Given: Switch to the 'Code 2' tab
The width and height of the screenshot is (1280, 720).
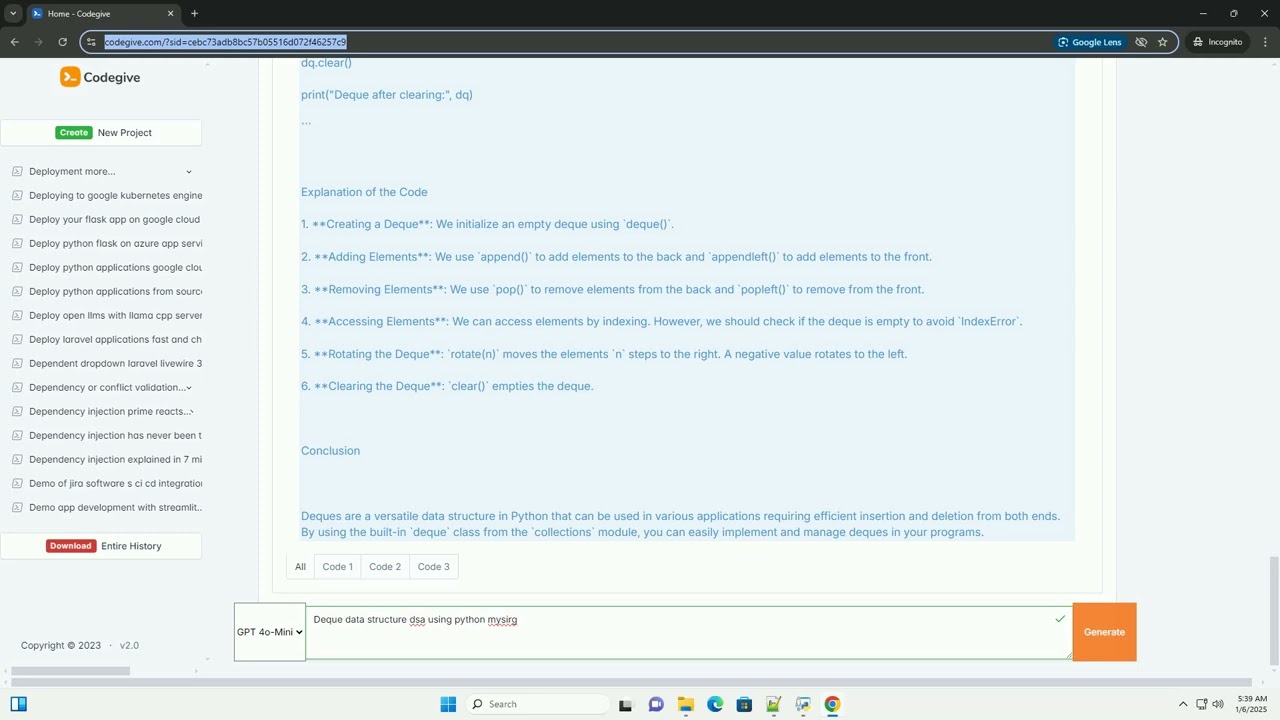Looking at the screenshot, I should (x=385, y=567).
